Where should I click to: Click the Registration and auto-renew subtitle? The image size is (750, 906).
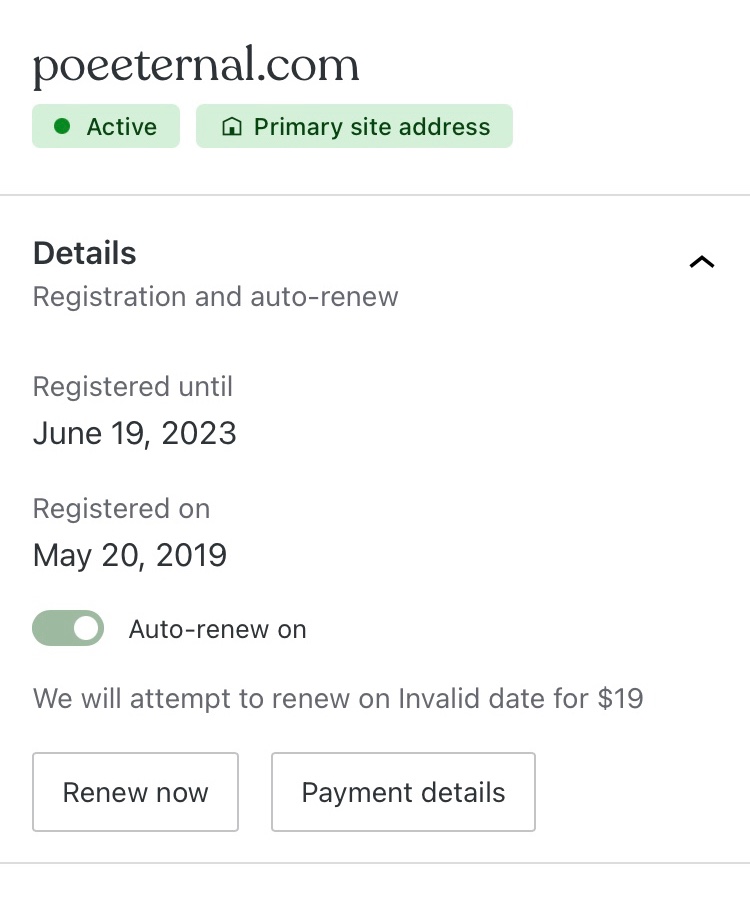(216, 297)
